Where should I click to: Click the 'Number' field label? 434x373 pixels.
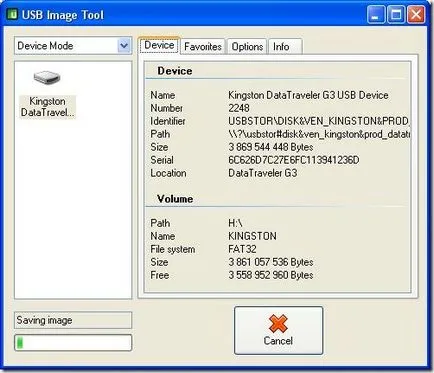tap(166, 108)
